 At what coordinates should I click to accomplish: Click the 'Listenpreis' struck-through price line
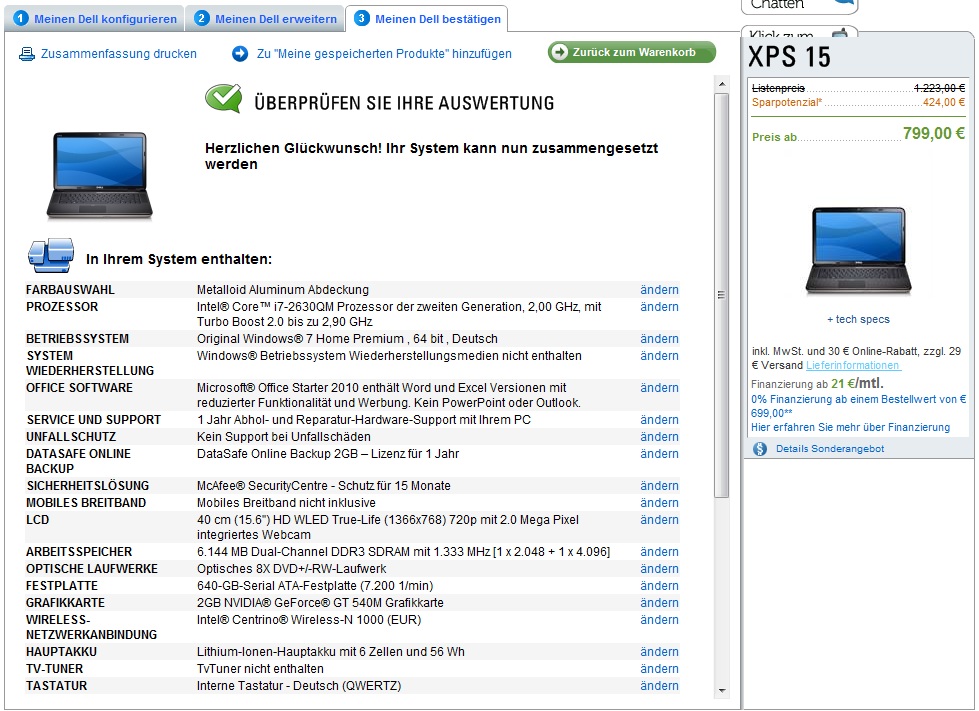858,88
